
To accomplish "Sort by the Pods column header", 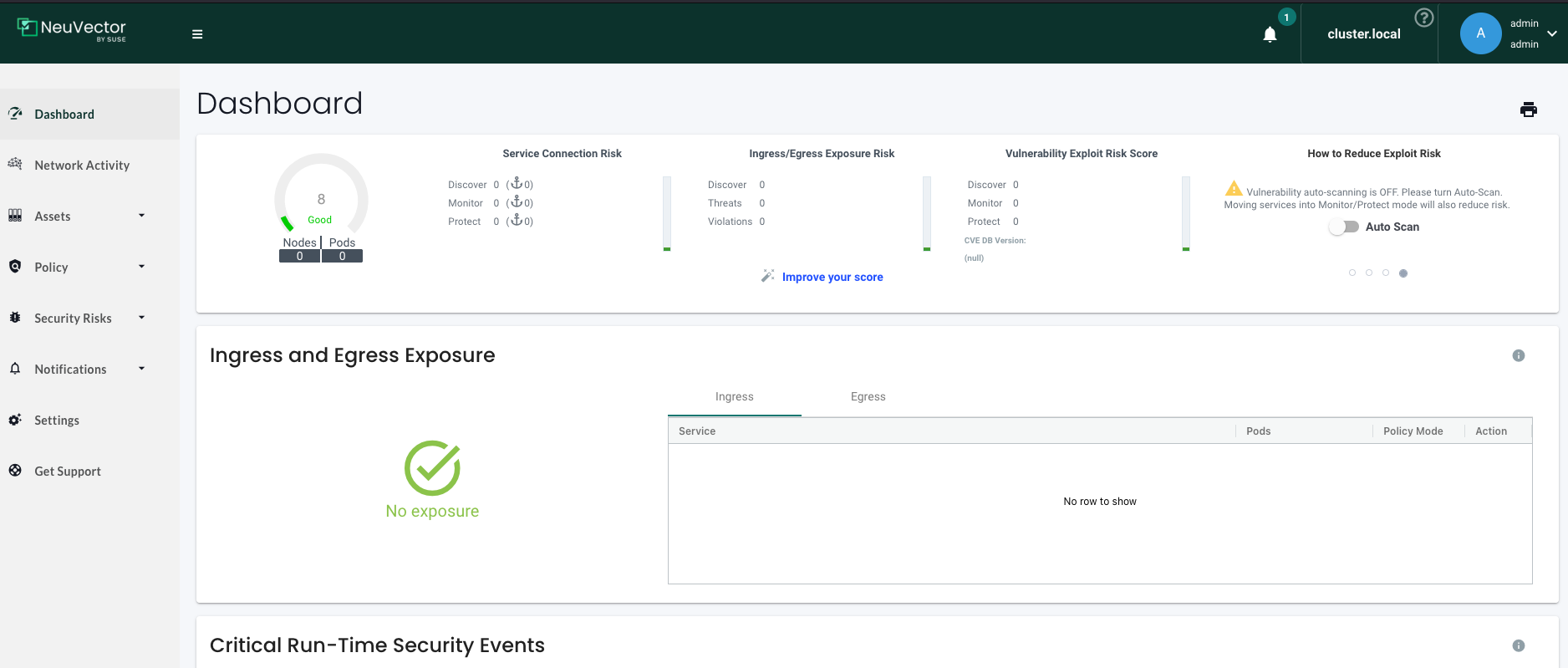I will point(1304,431).
